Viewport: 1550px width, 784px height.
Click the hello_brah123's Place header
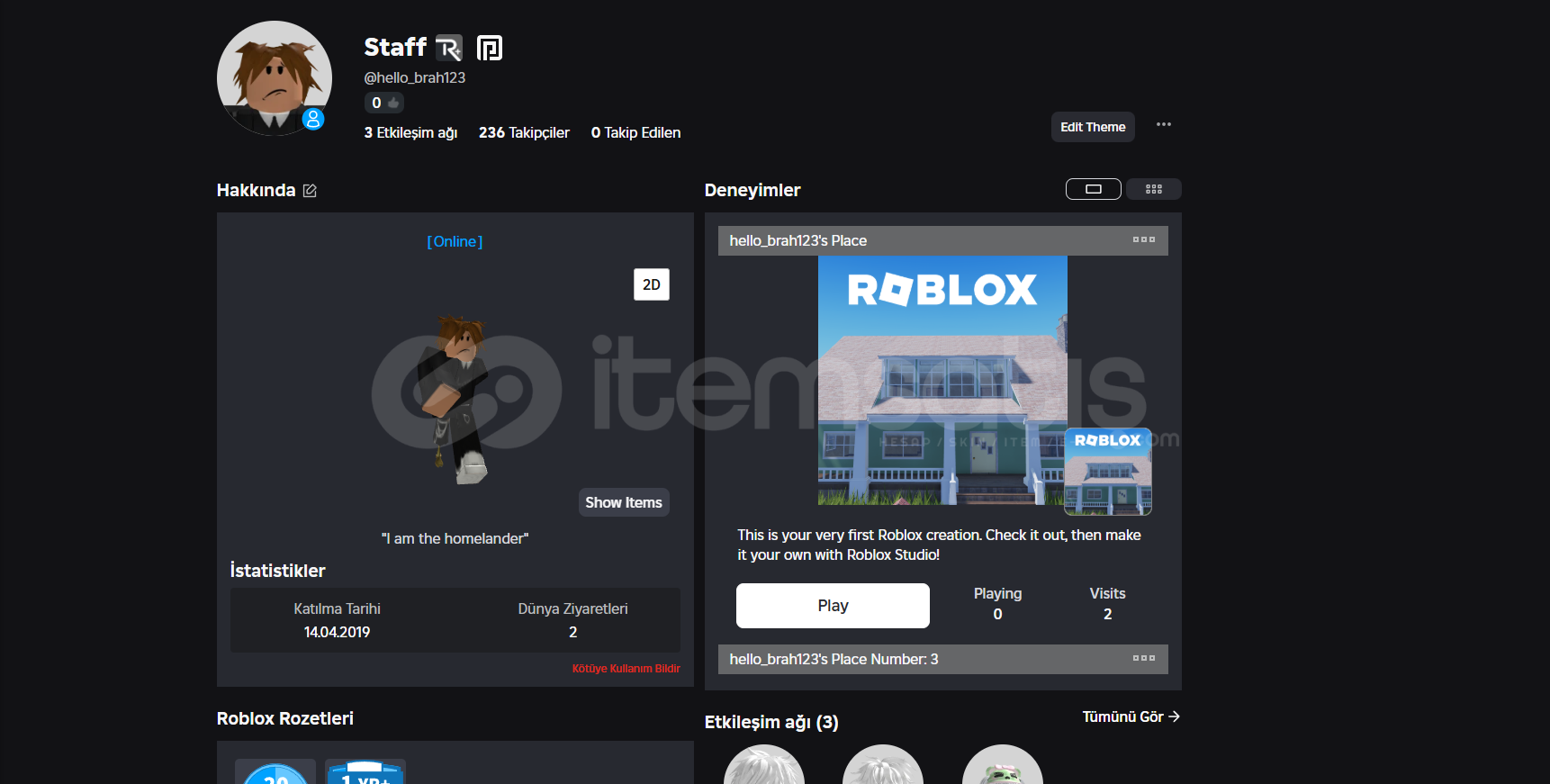click(x=943, y=240)
